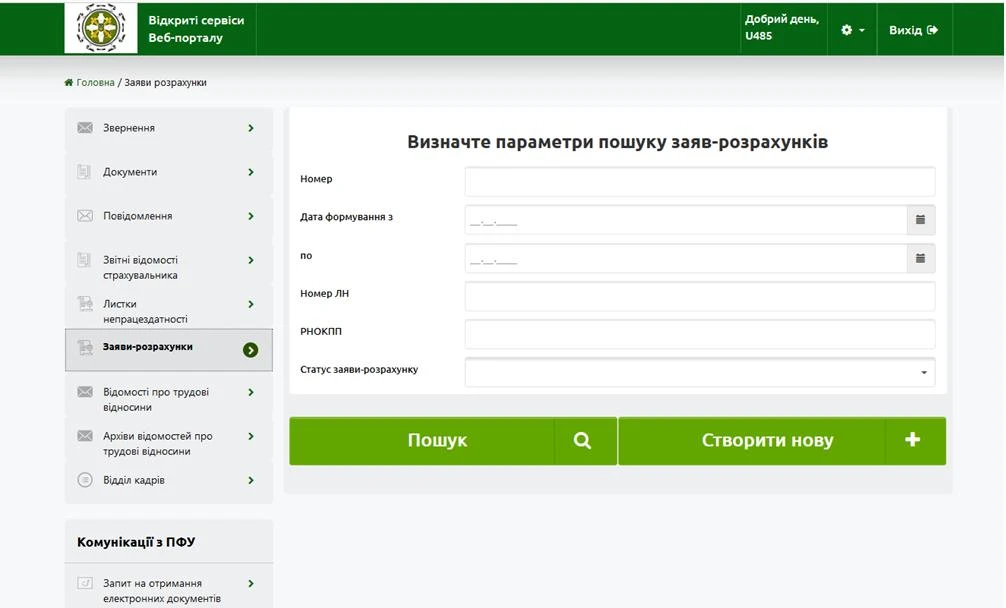1006x608 pixels.
Task: Open the calendar picker for the по field
Action: (920, 257)
